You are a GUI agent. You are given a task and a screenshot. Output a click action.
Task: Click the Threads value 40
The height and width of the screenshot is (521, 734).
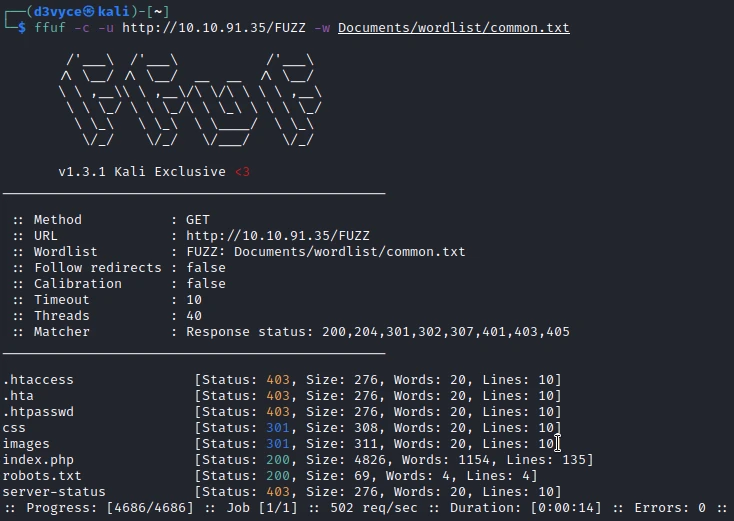(194, 316)
